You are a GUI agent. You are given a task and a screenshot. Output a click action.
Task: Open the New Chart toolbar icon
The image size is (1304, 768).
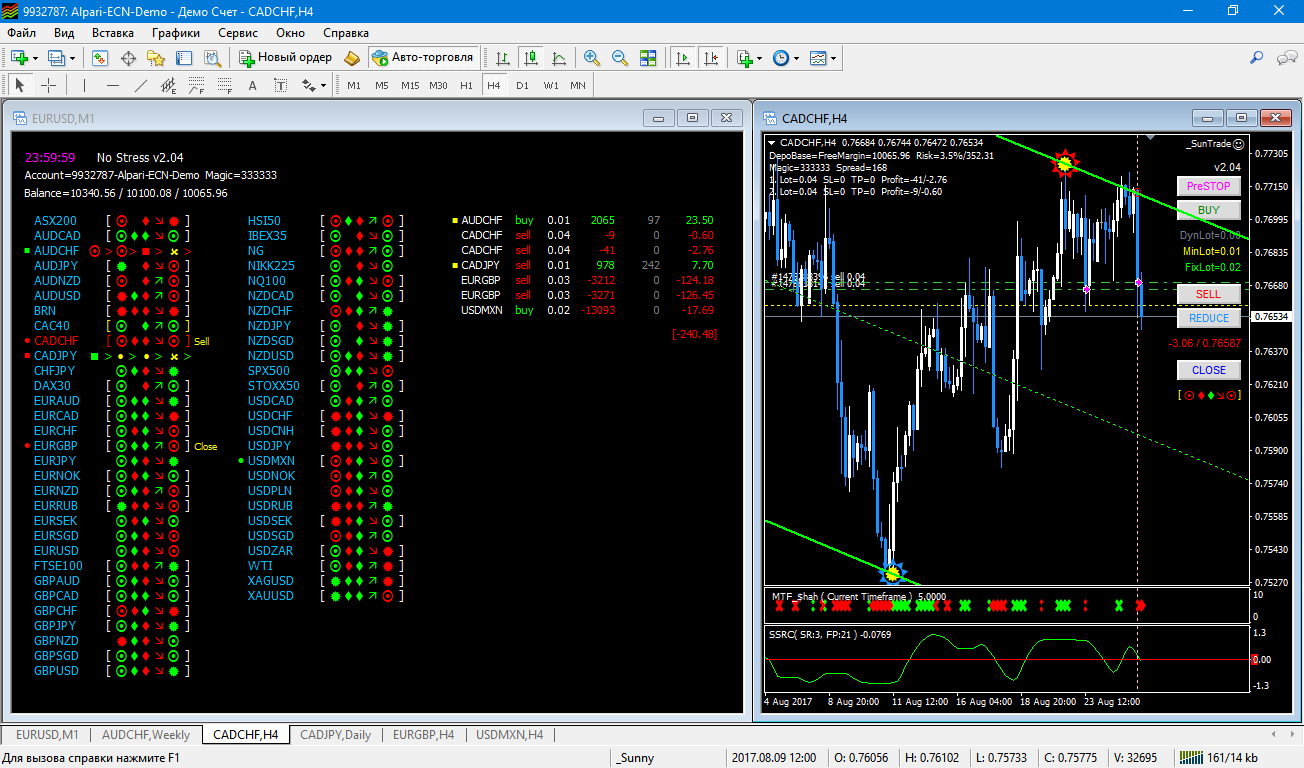(x=19, y=58)
